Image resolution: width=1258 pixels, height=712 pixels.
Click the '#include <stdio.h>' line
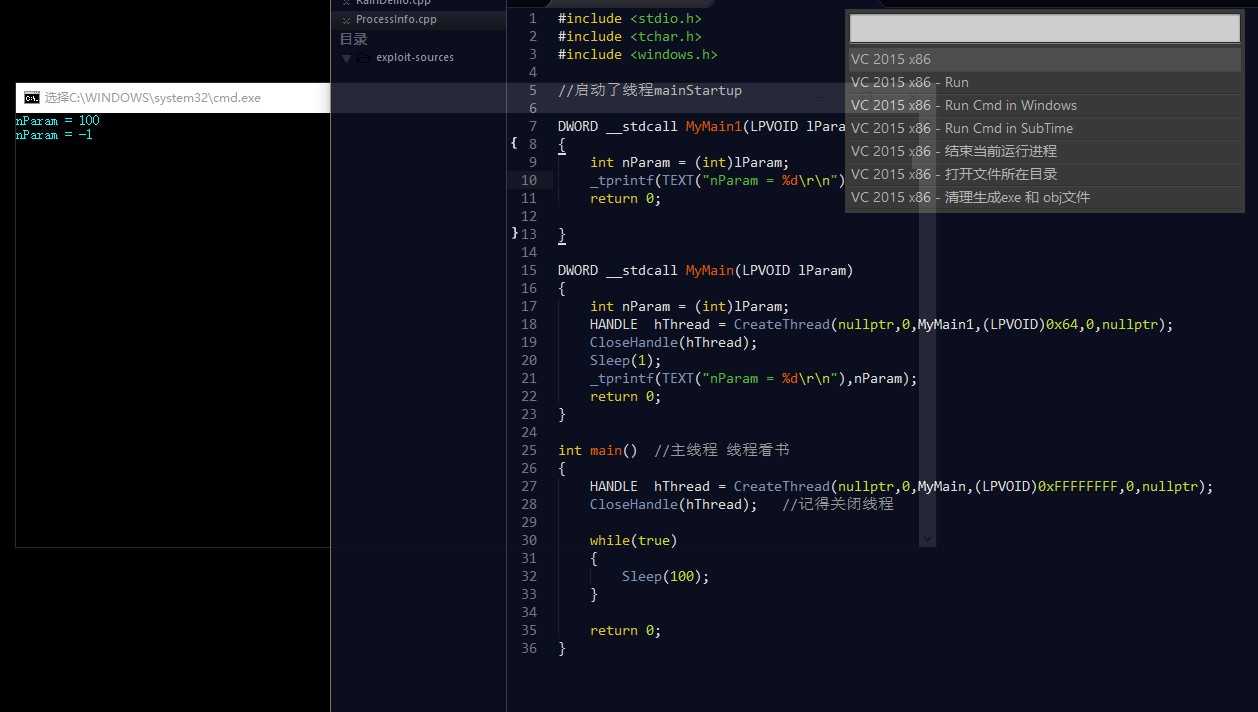point(630,19)
